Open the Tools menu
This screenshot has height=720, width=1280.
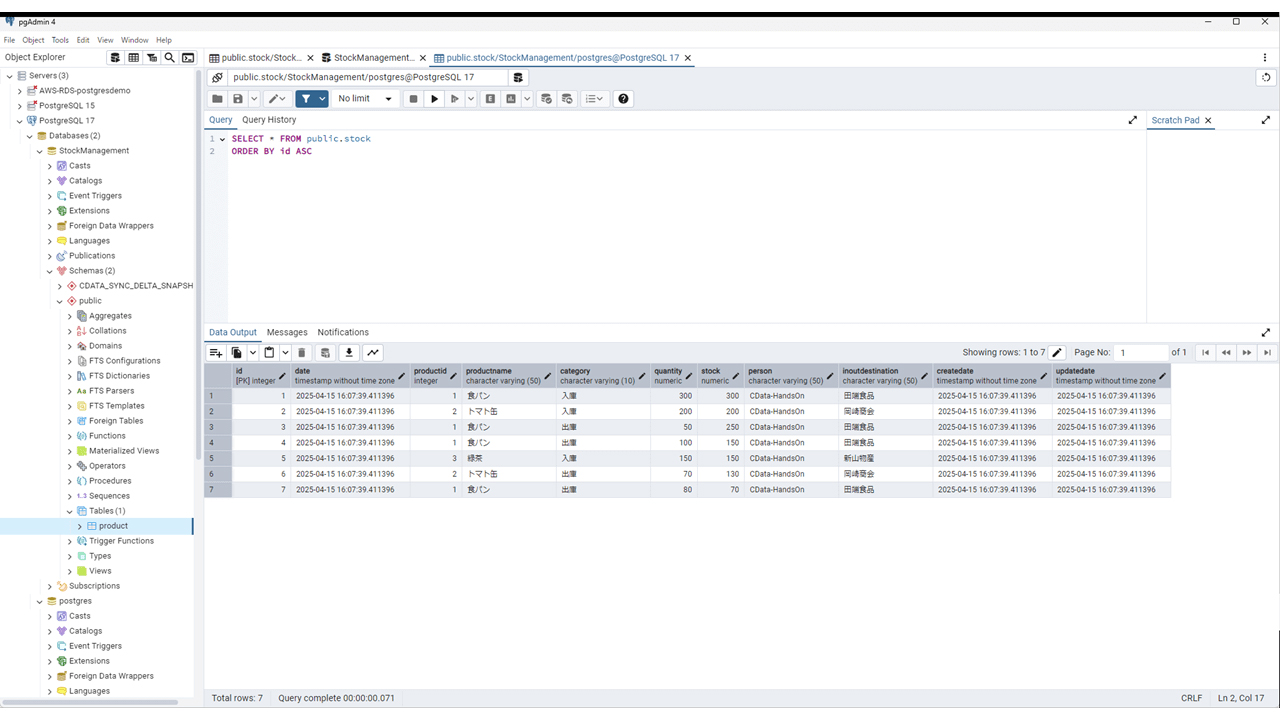[x=60, y=40]
